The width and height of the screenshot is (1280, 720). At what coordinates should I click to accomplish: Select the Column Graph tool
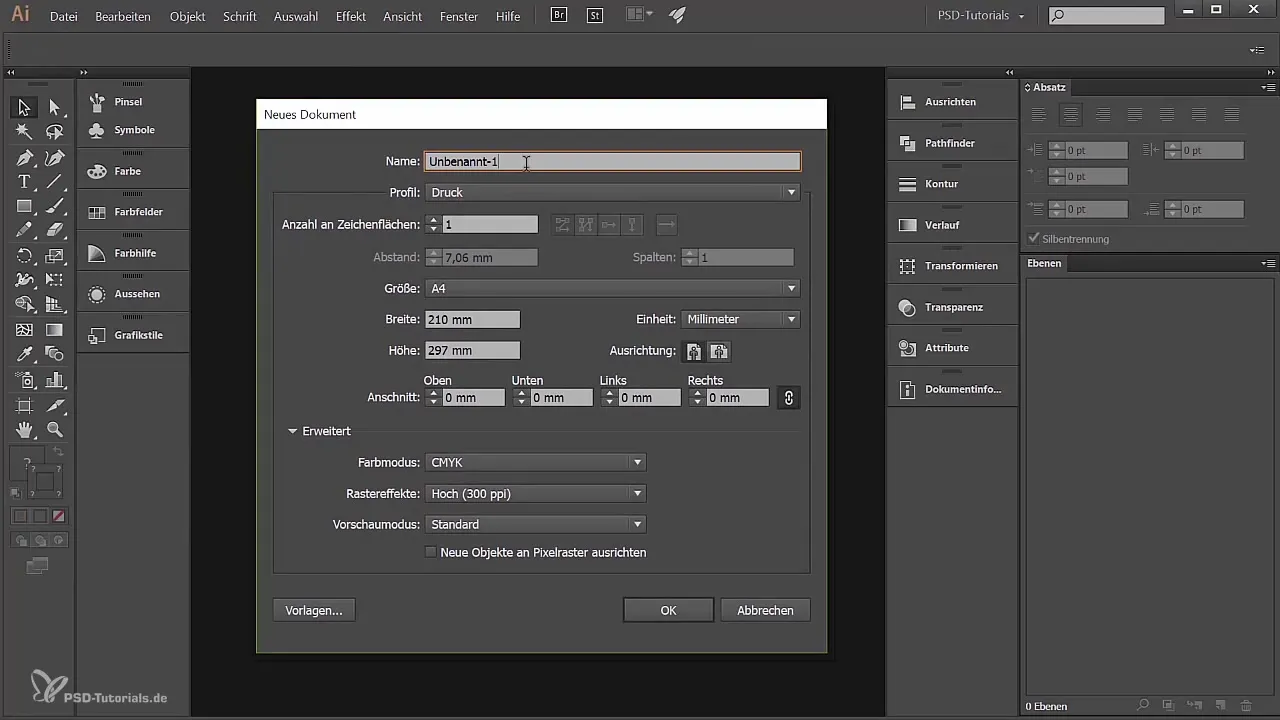click(x=55, y=380)
